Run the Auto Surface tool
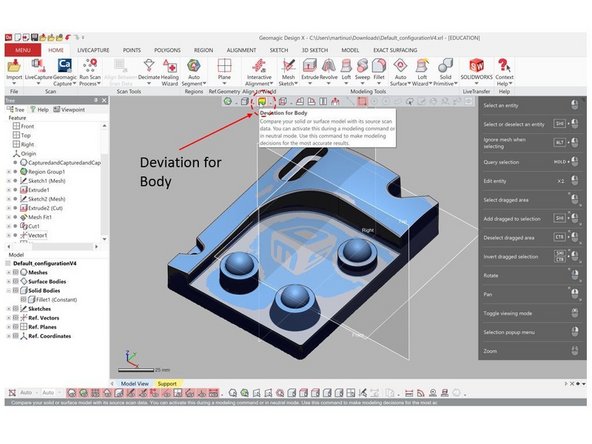Viewport: 592px width, 444px height. coord(400,72)
